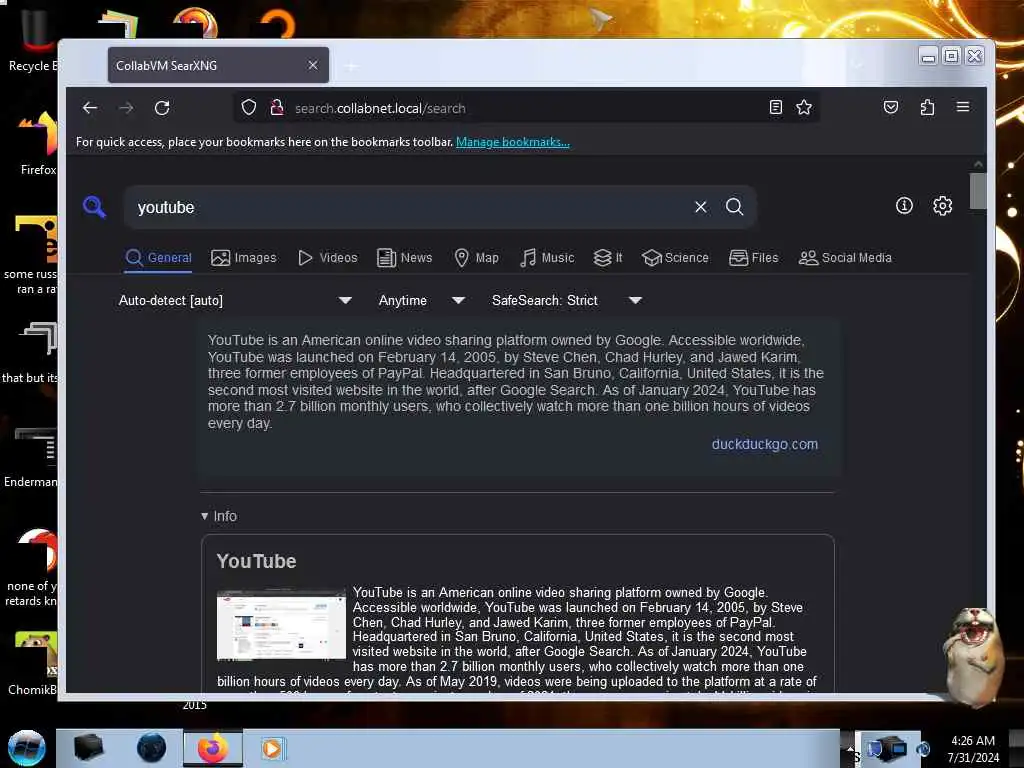1024x768 pixels.
Task: Open a new browser tab
Action: (351, 66)
